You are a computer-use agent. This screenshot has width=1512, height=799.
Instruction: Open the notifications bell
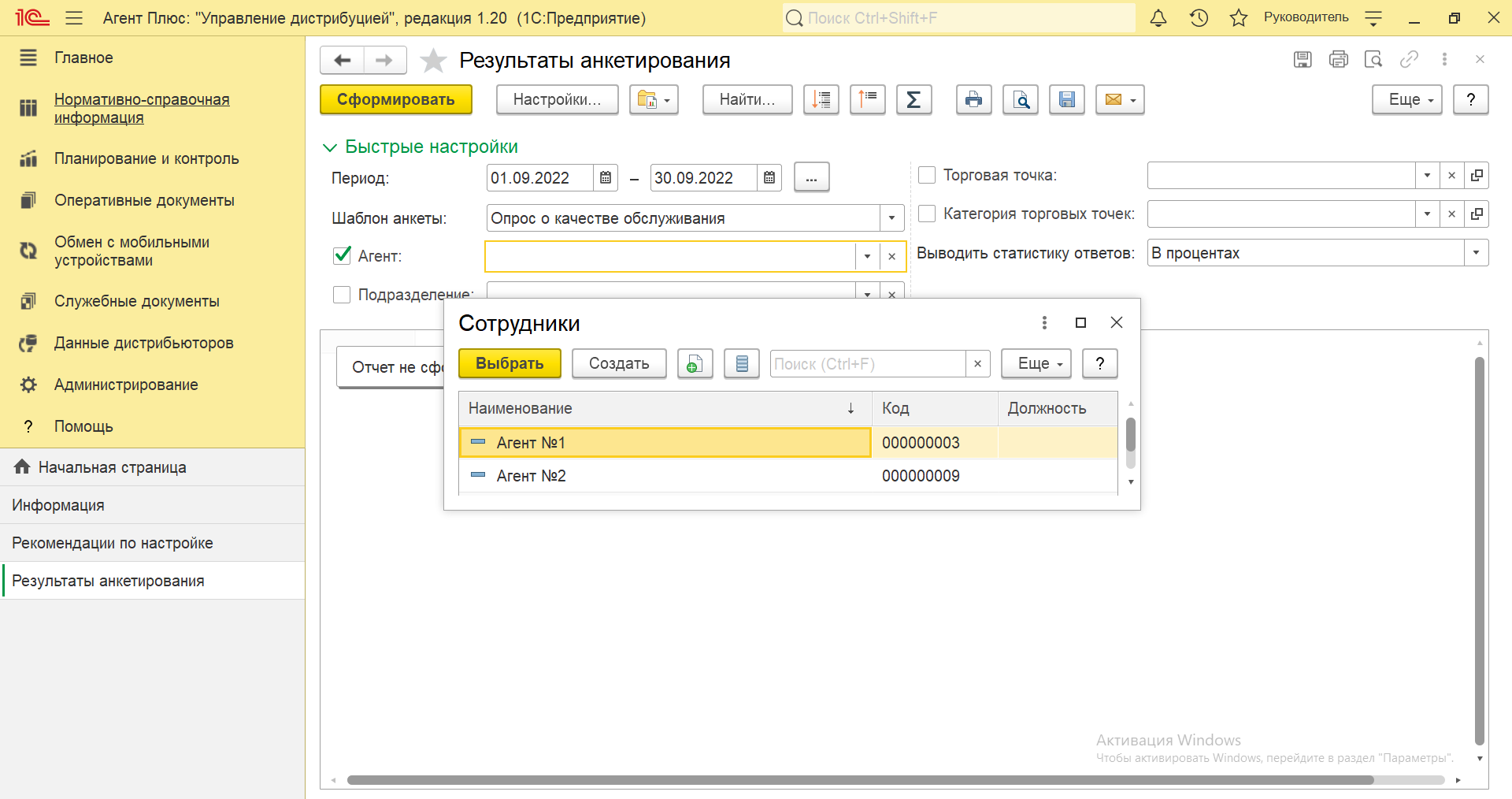(x=1158, y=18)
